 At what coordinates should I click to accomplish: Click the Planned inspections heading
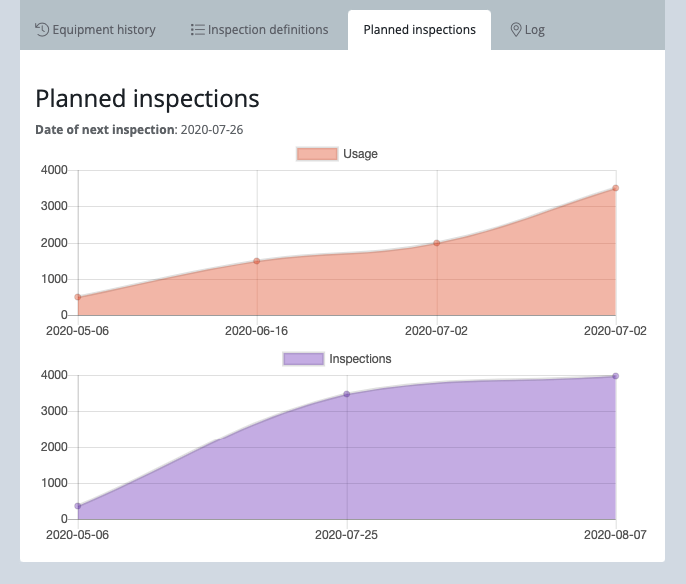coord(147,98)
